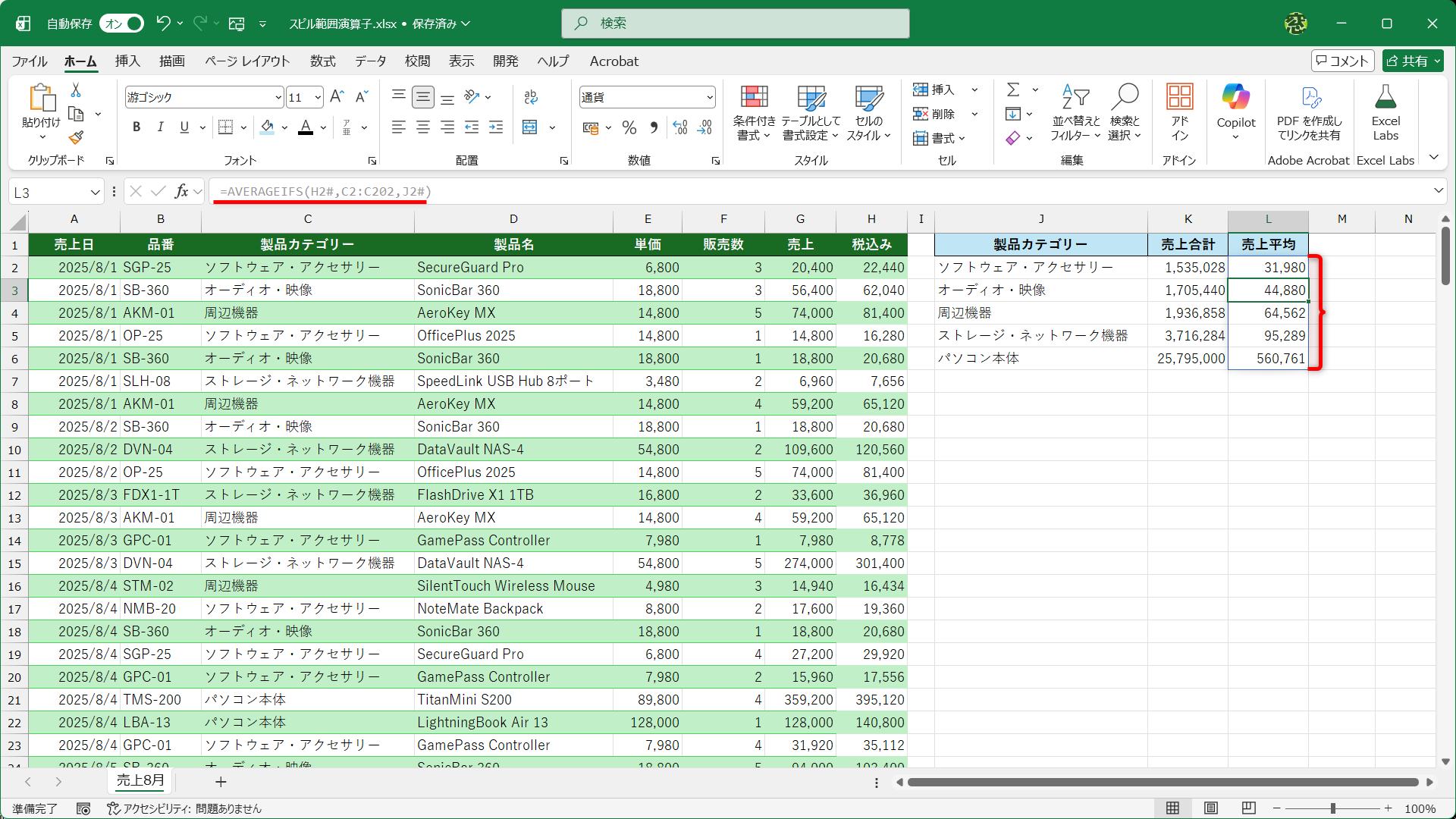Viewport: 1456px width, 819px height.
Task: Open the Copilot button in the ribbon
Action: coord(1235,111)
